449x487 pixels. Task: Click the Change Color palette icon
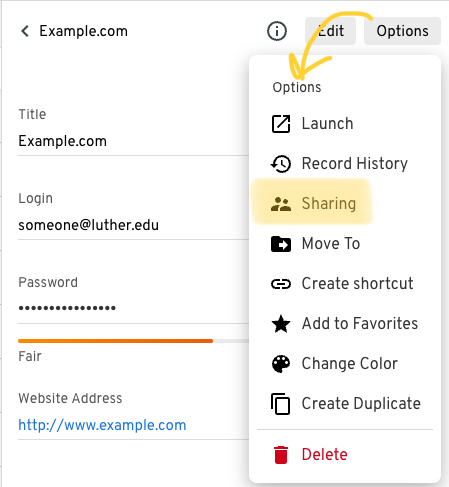click(x=281, y=364)
